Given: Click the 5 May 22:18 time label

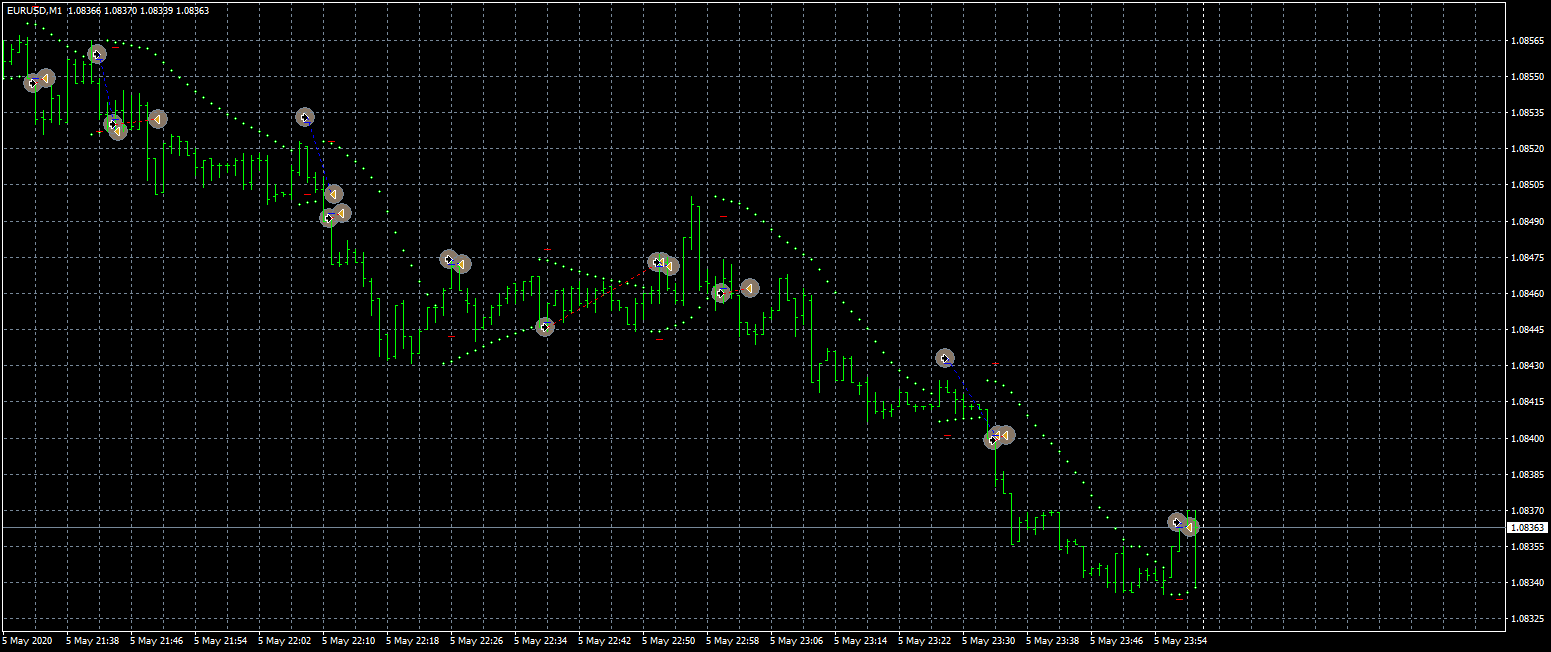Looking at the screenshot, I should point(413,640).
